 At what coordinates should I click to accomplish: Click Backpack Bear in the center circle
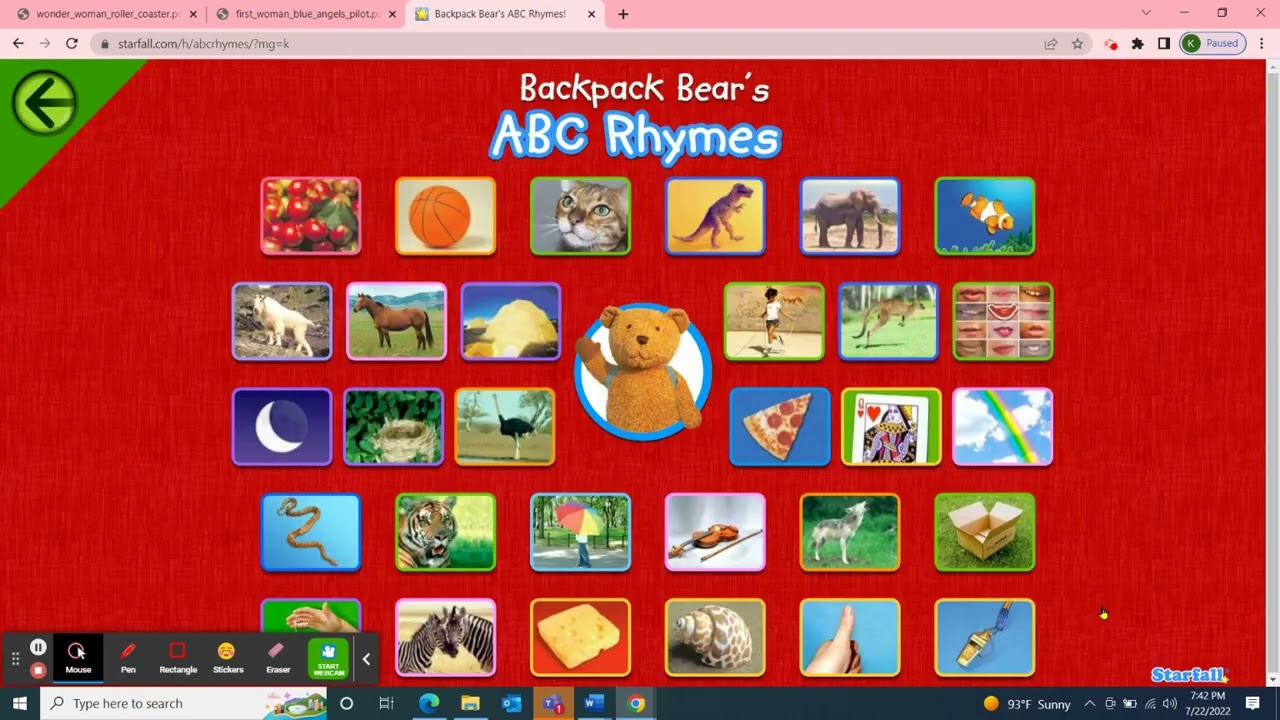tap(643, 372)
